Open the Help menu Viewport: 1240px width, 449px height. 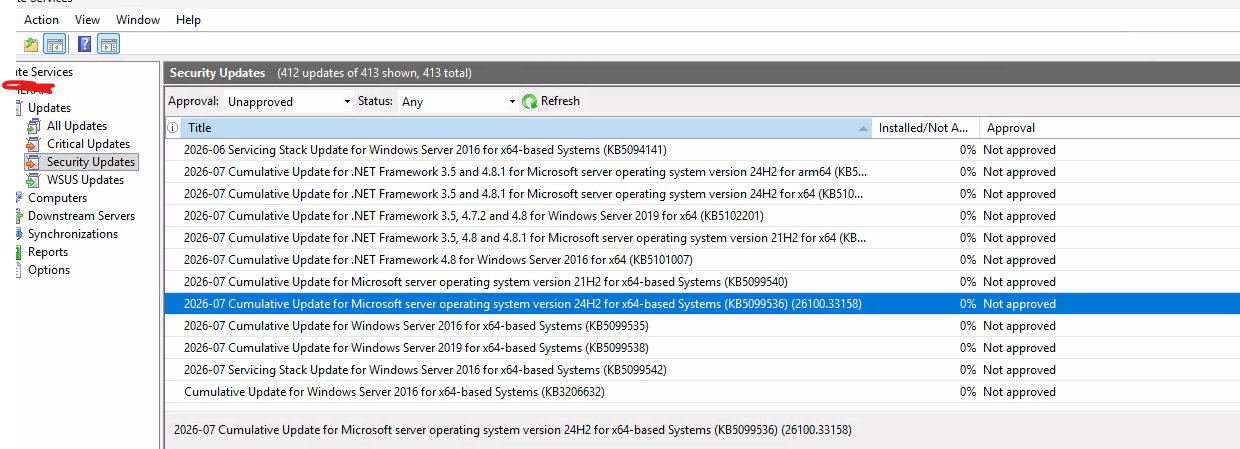[x=188, y=19]
